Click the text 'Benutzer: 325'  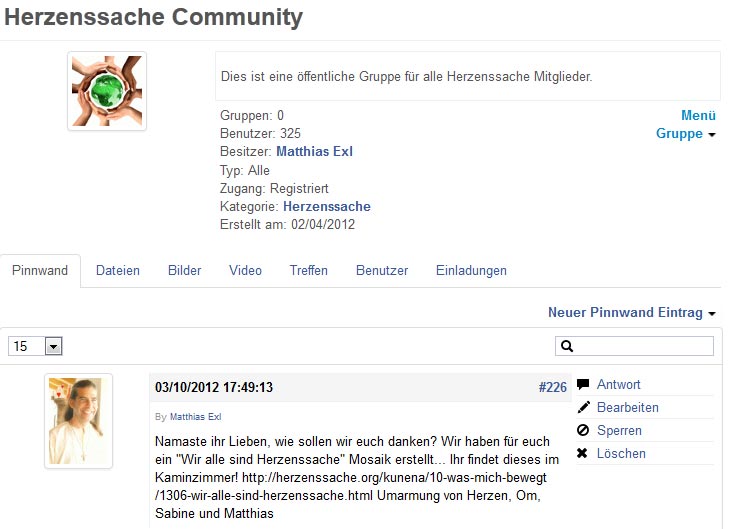pos(260,133)
